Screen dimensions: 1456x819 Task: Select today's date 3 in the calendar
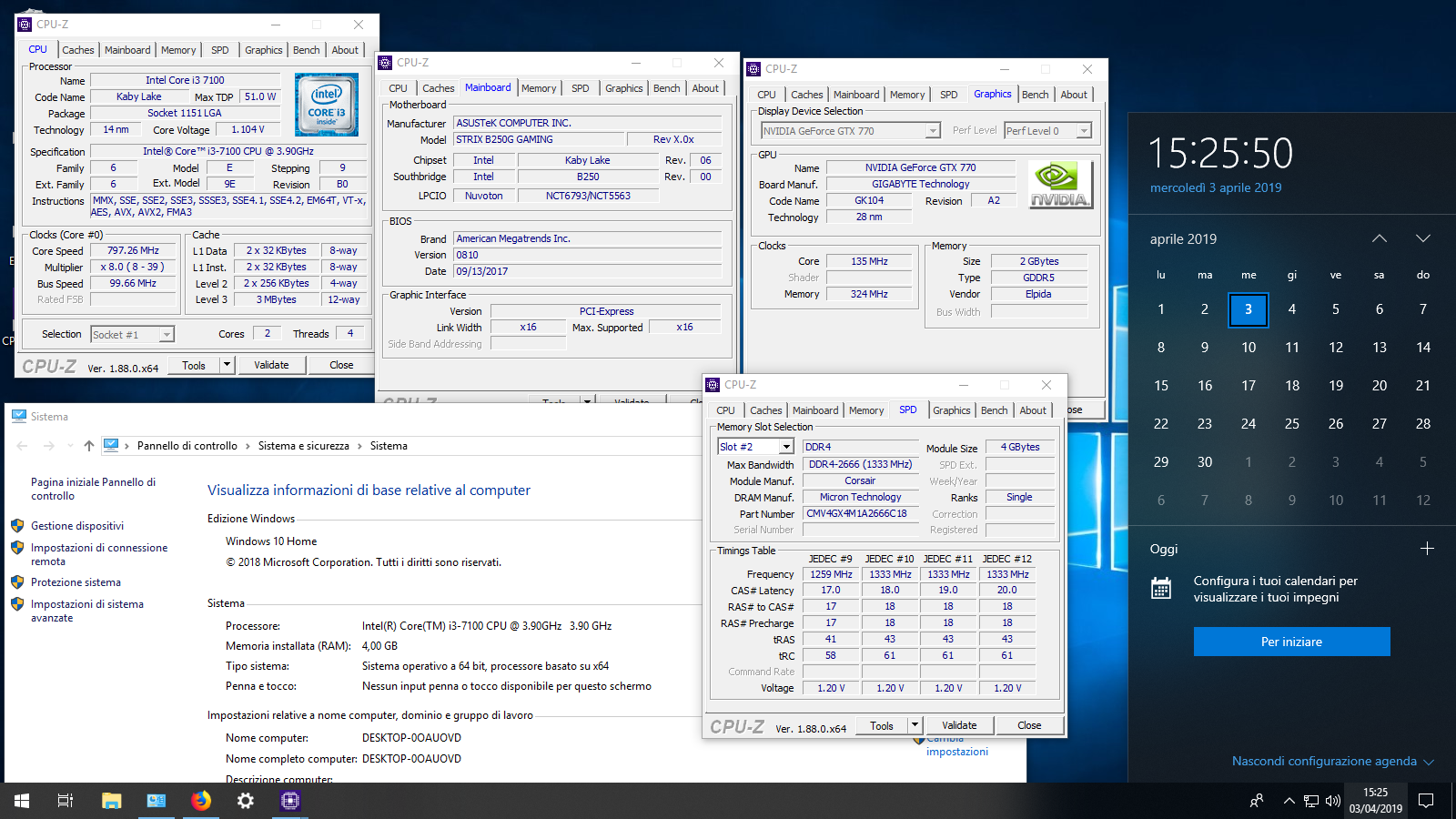coord(1249,309)
